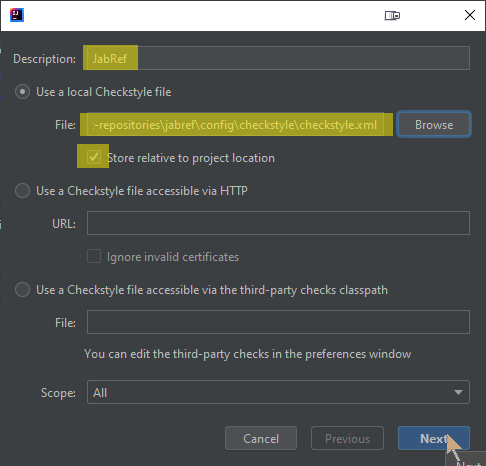Click the Scope dropdown arrow
Image resolution: width=486 pixels, height=466 pixels.
(458, 392)
